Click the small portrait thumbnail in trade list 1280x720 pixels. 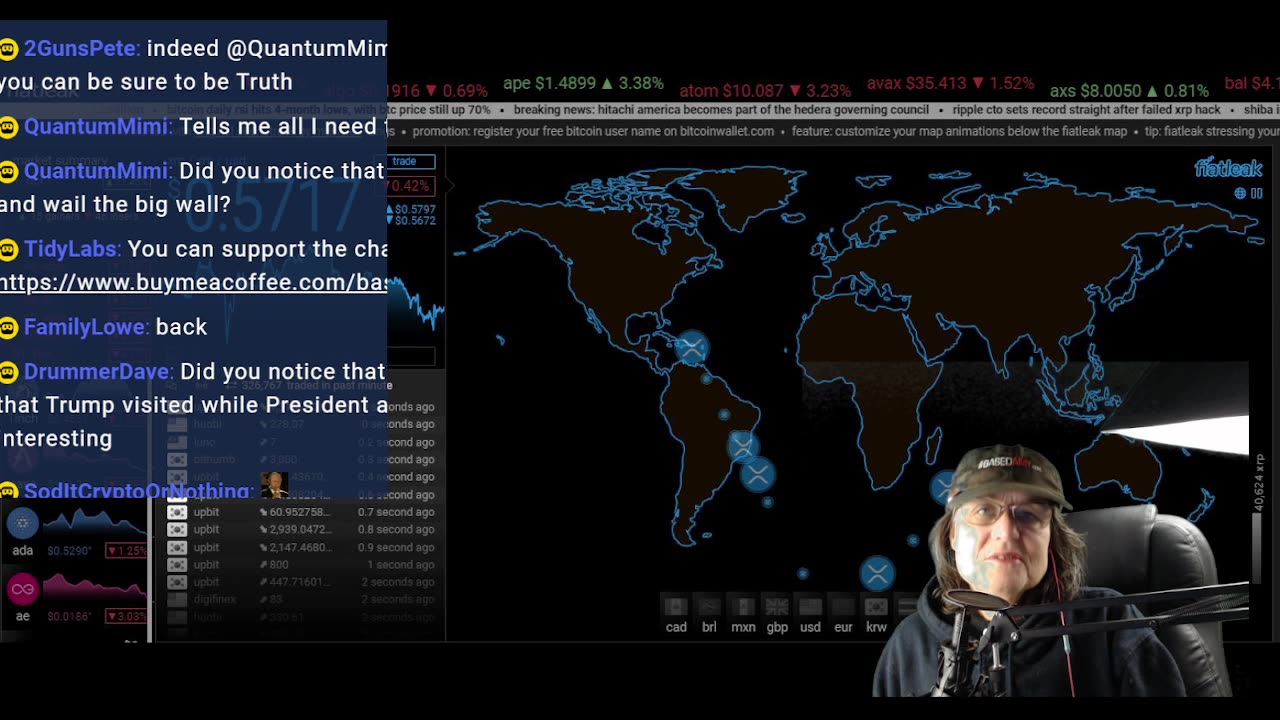pos(273,484)
